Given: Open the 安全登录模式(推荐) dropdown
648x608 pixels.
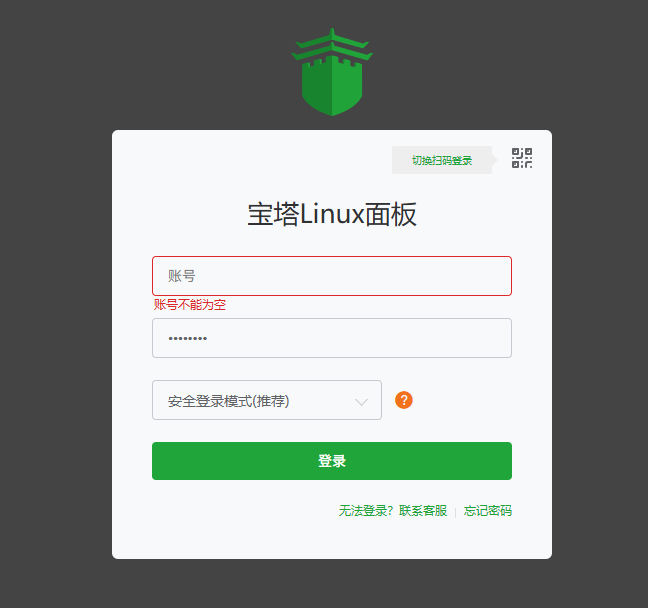Looking at the screenshot, I should [x=267, y=400].
